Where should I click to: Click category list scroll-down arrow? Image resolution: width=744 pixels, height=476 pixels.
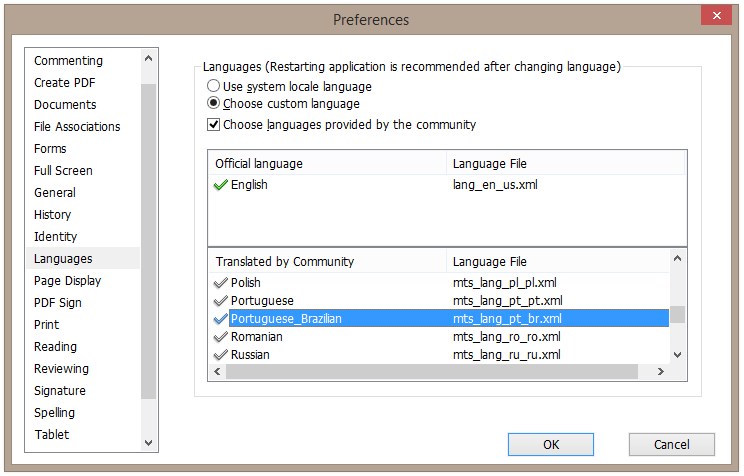tap(149, 443)
